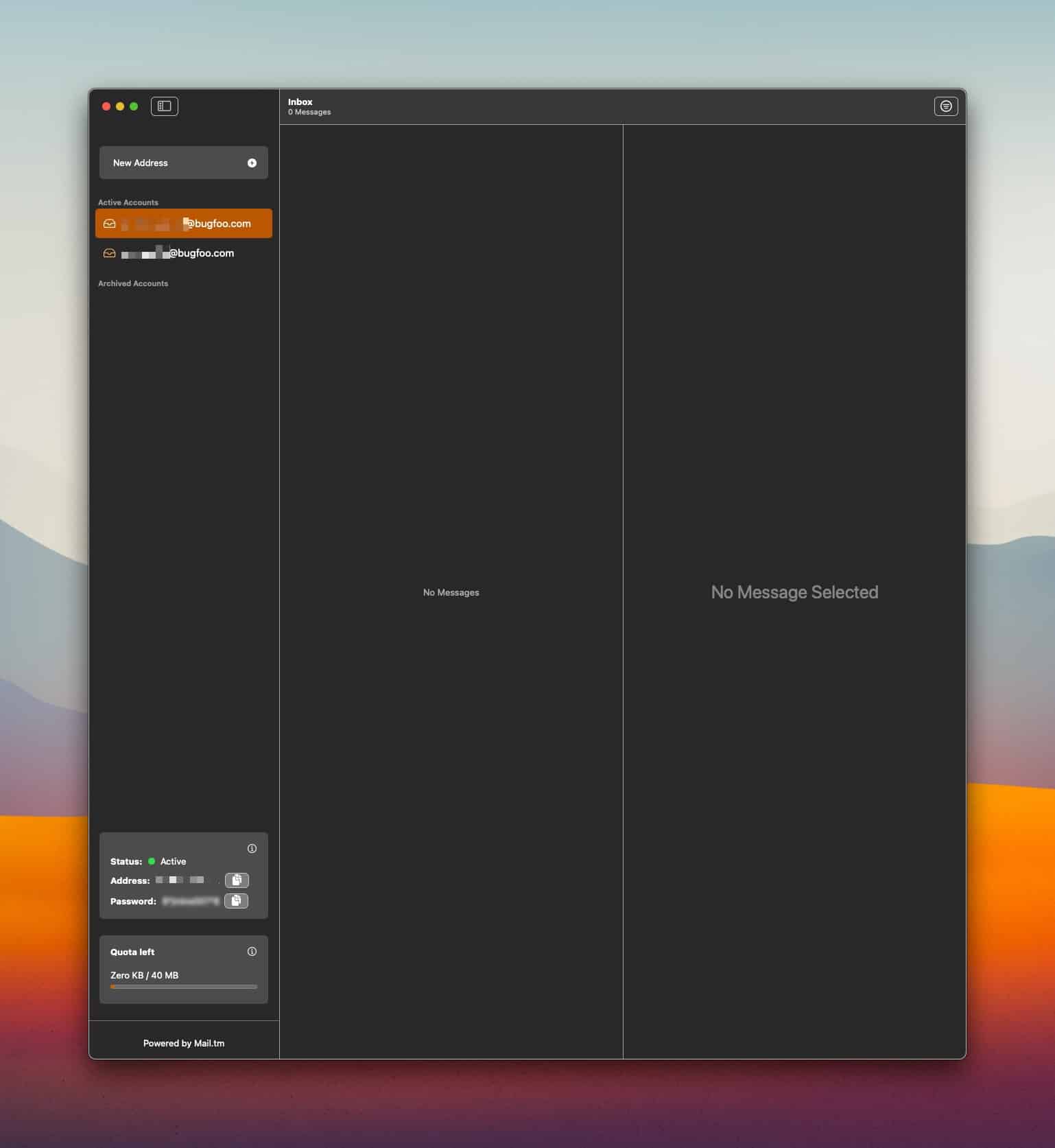This screenshot has width=1055, height=1148.
Task: Select the non-highlighted bugfoo.com account
Action: pyautogui.click(x=184, y=253)
